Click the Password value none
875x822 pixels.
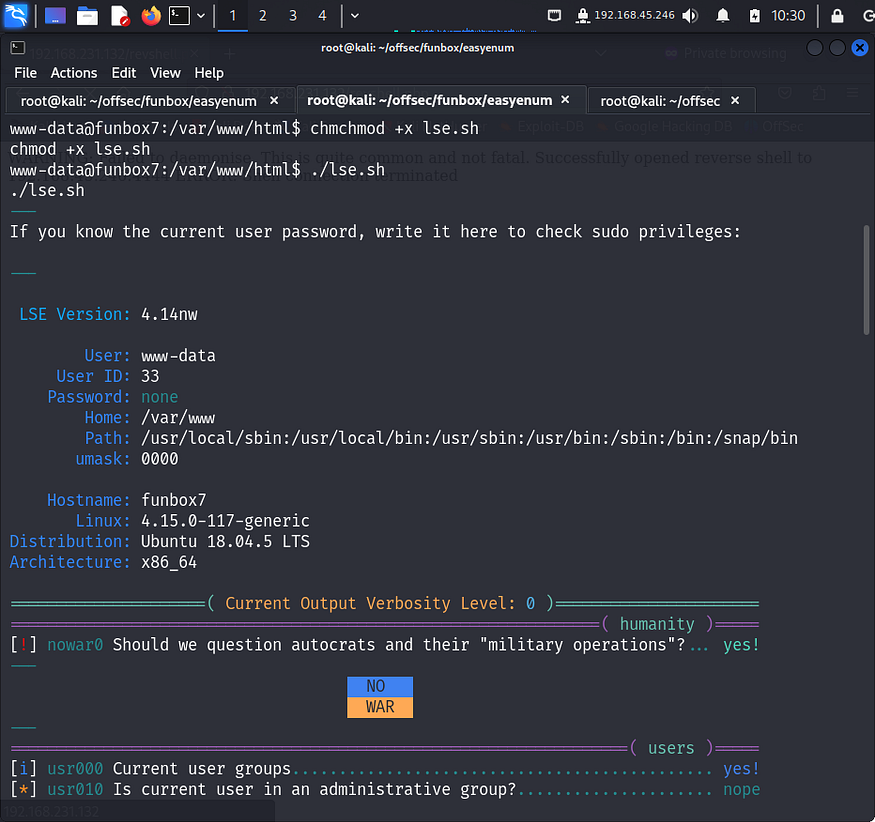coord(160,397)
